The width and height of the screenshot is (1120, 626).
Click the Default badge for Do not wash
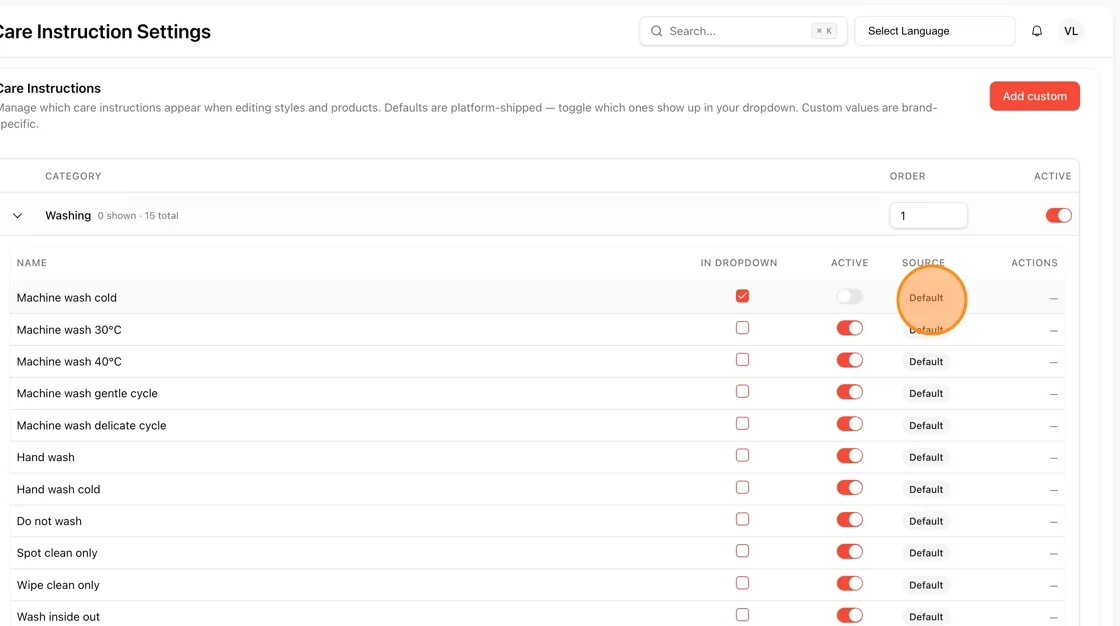[x=926, y=521]
